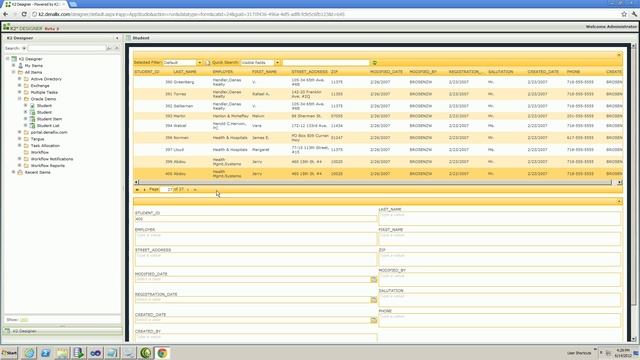Expand Exchange folder

coord(19,85)
